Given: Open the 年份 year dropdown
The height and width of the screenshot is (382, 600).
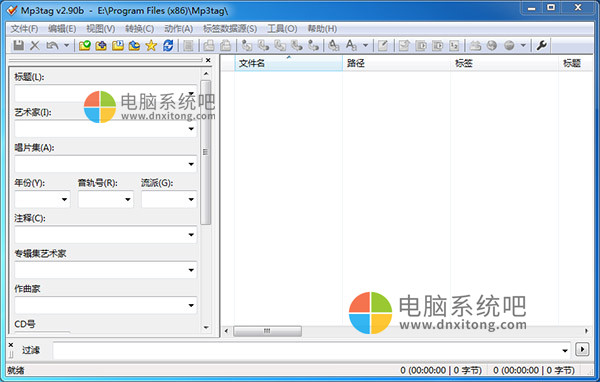Looking at the screenshot, I should (x=64, y=199).
